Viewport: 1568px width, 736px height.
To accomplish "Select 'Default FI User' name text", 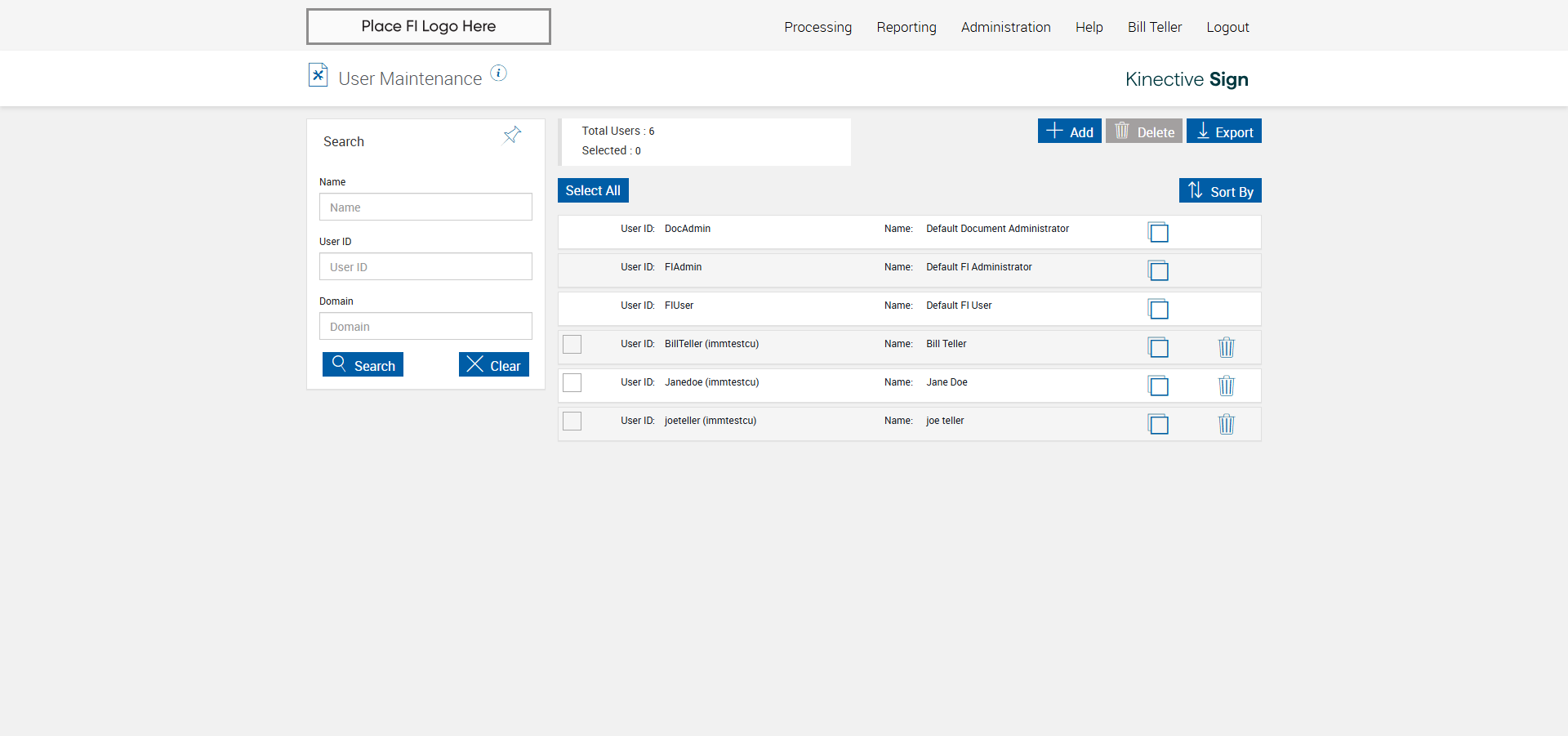I will [959, 306].
